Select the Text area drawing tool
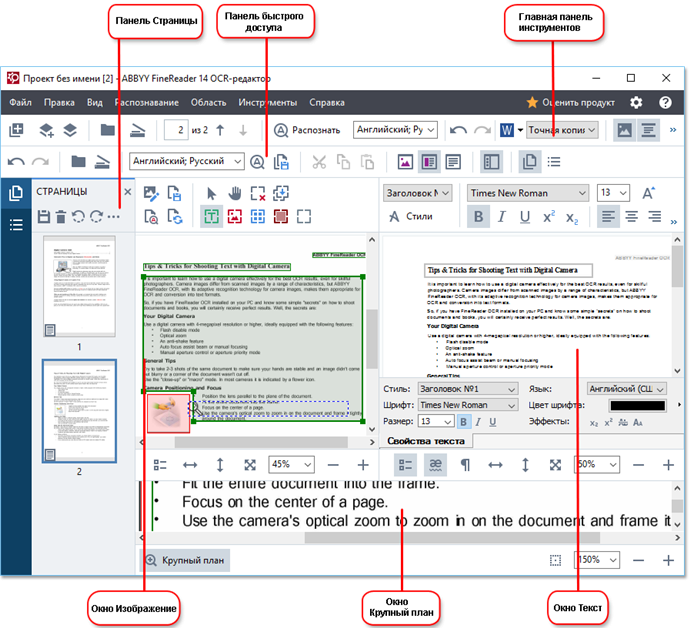 211,216
